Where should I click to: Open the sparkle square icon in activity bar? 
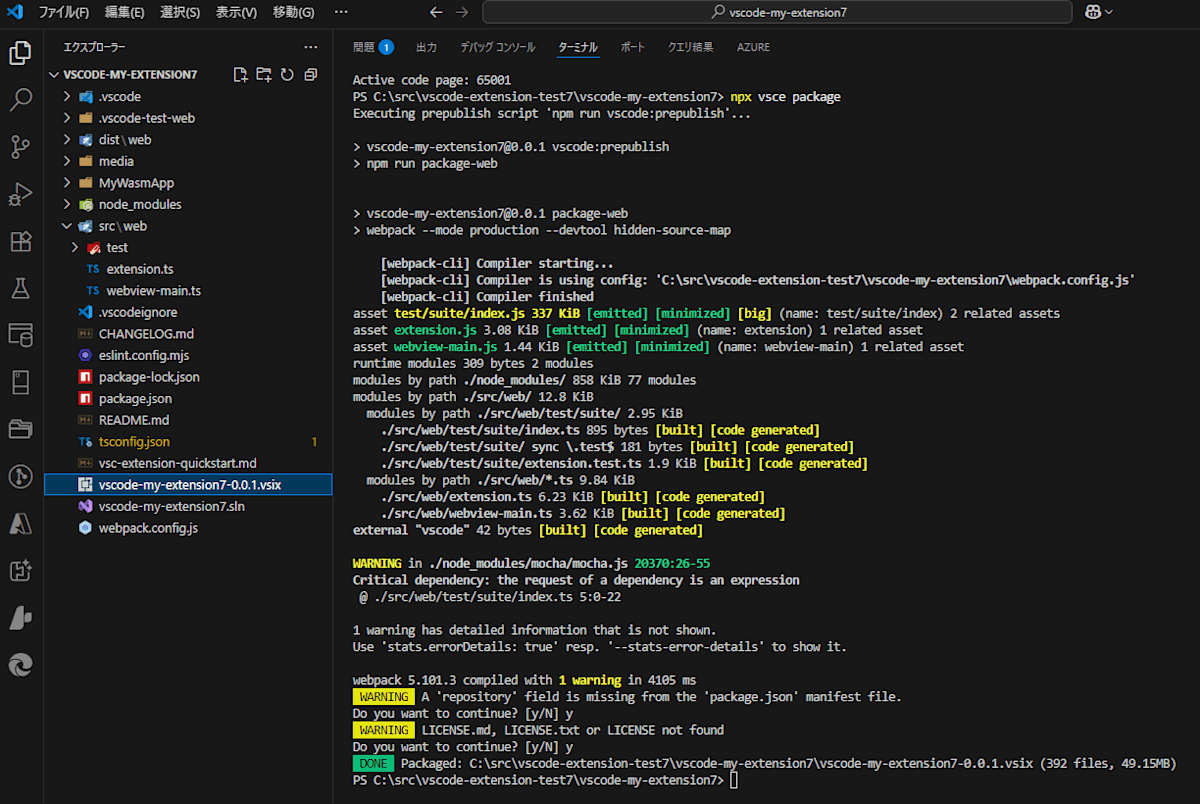pos(21,570)
